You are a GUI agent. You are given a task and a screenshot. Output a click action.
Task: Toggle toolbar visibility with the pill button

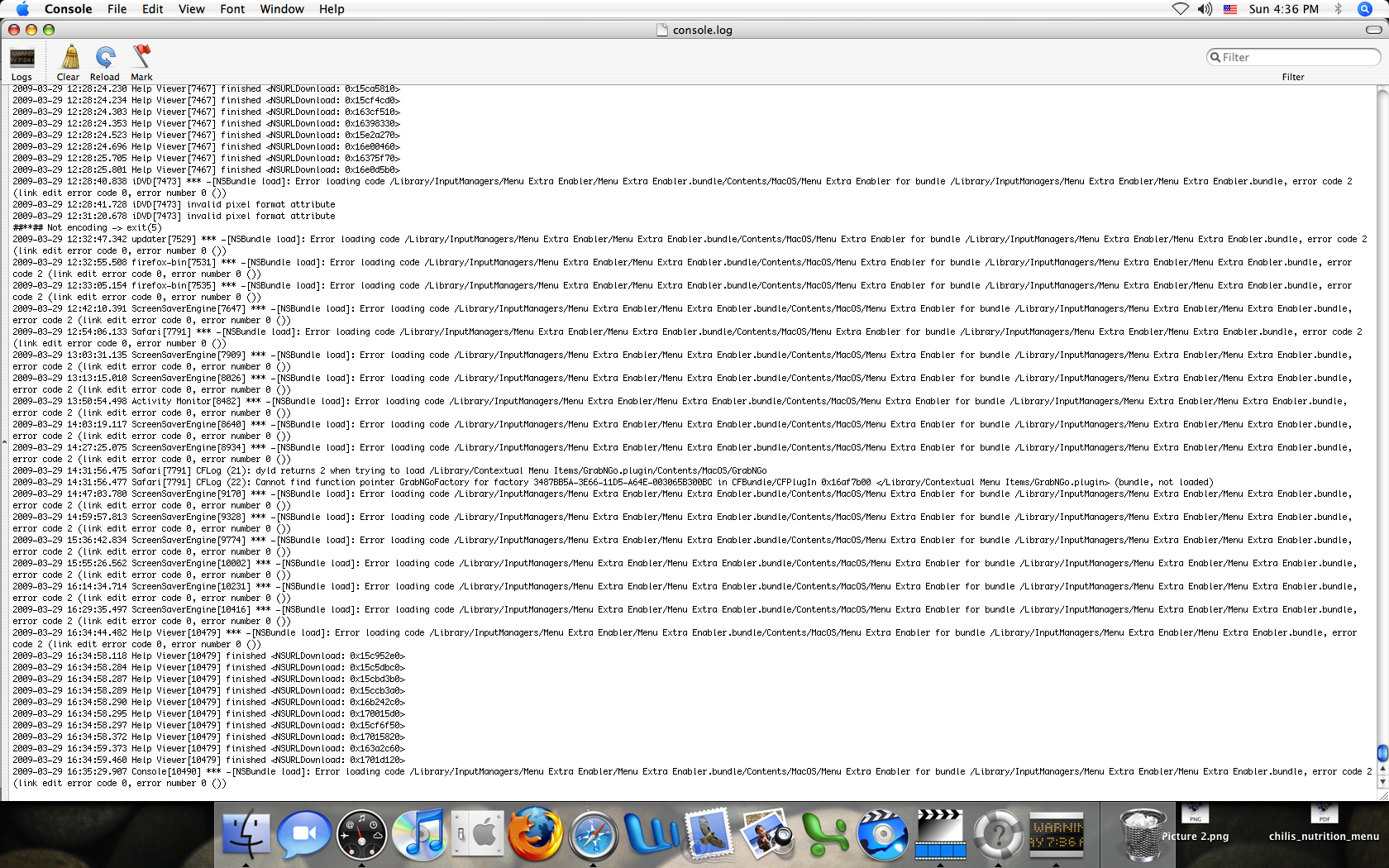point(1373,30)
